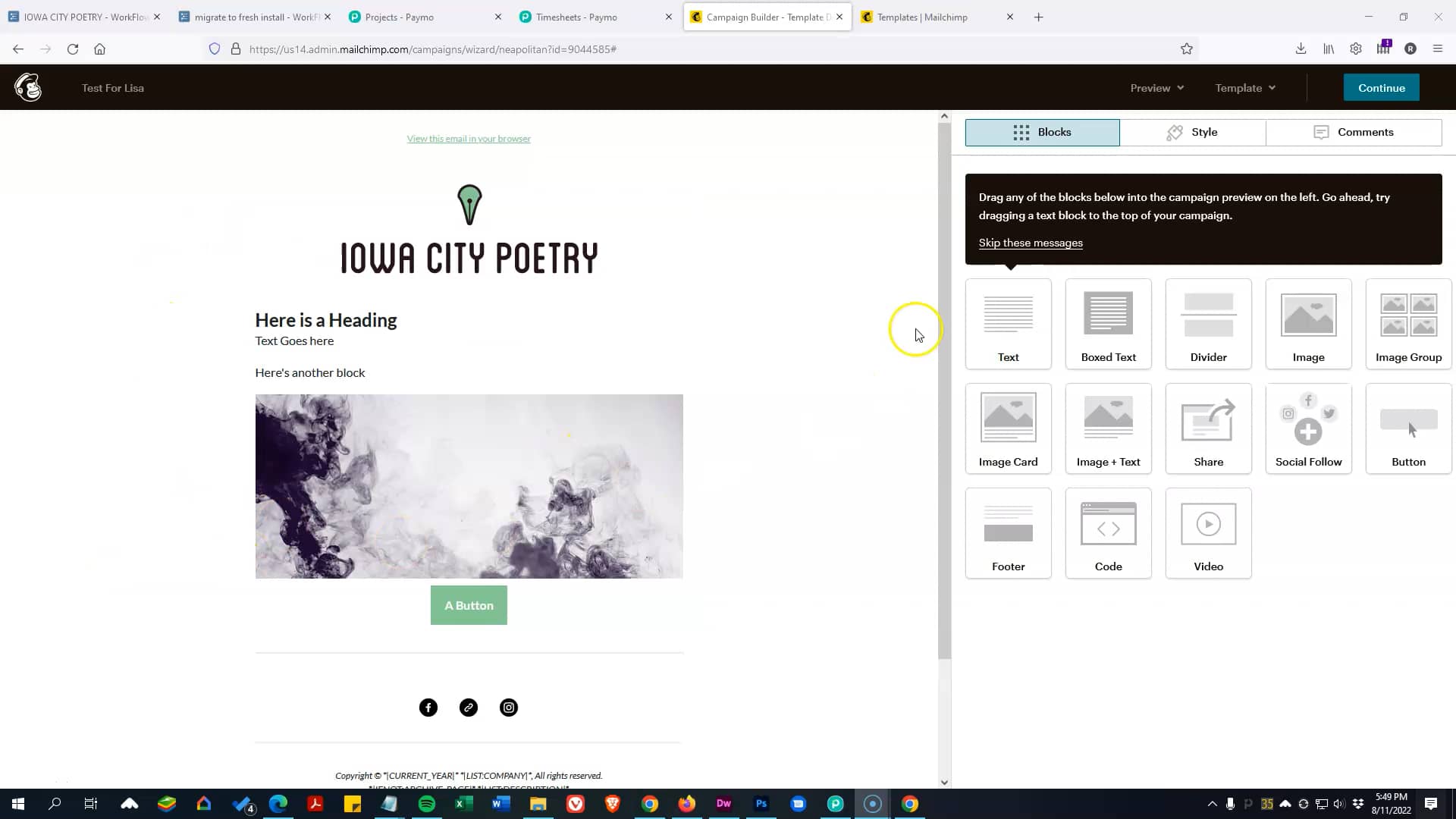Click the Divider block icon

[1208, 324]
